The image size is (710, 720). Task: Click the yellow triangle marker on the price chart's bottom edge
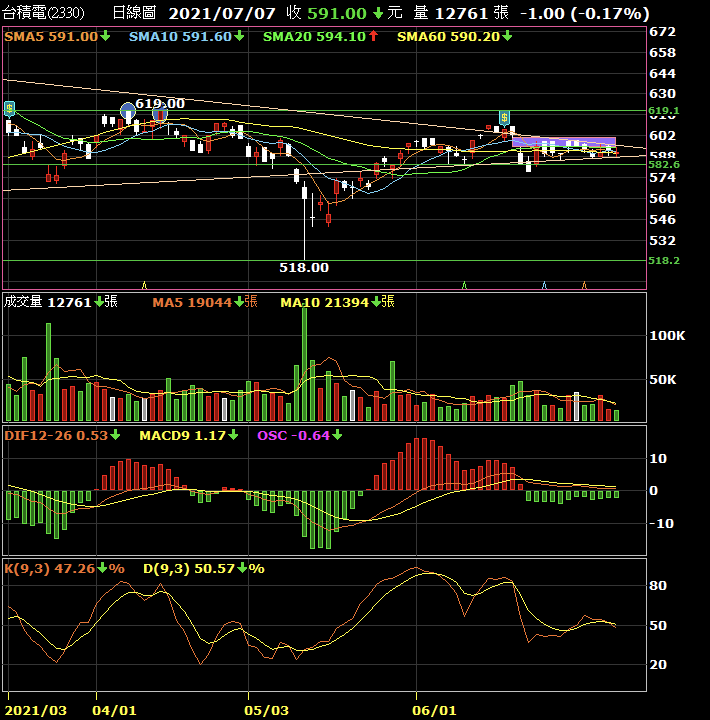click(144, 285)
